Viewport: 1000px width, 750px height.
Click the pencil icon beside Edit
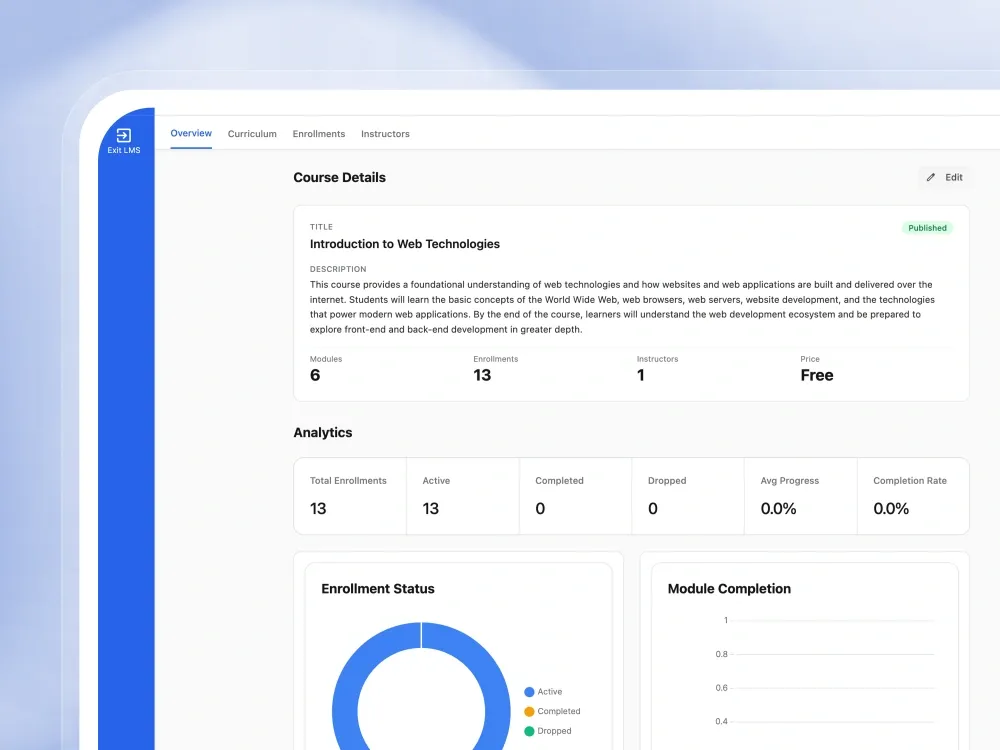pyautogui.click(x=930, y=177)
